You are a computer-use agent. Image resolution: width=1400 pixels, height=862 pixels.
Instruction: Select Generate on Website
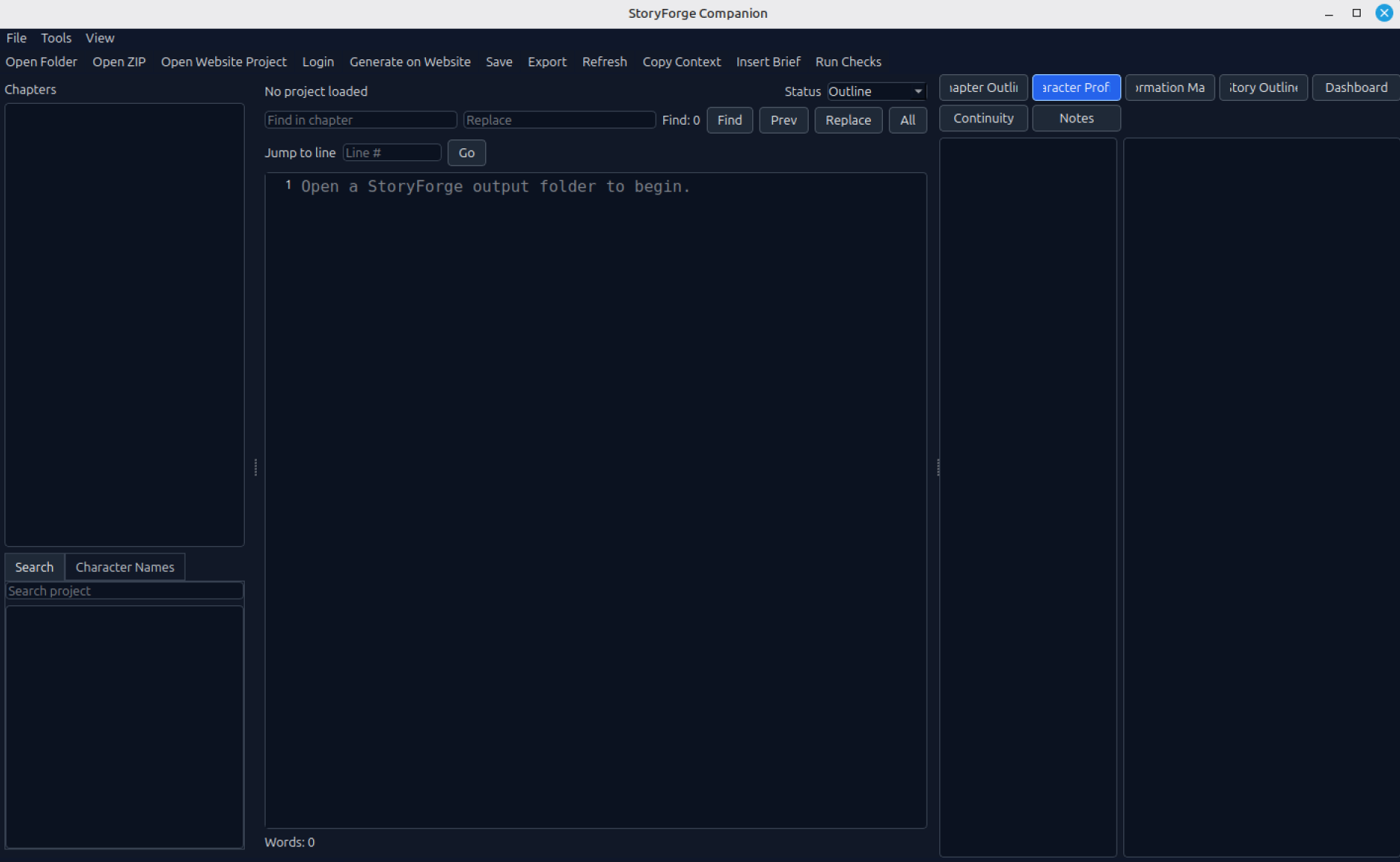410,62
